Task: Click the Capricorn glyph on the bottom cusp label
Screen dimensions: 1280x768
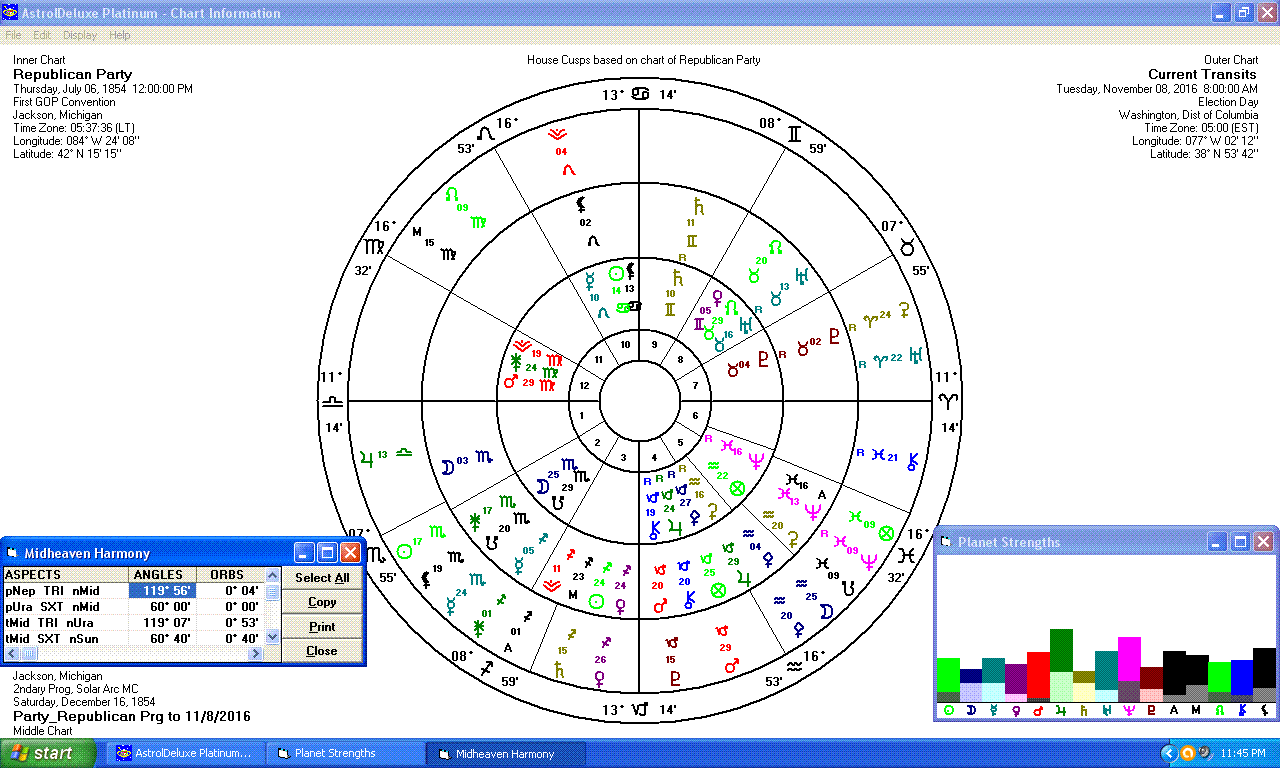Action: click(640, 710)
